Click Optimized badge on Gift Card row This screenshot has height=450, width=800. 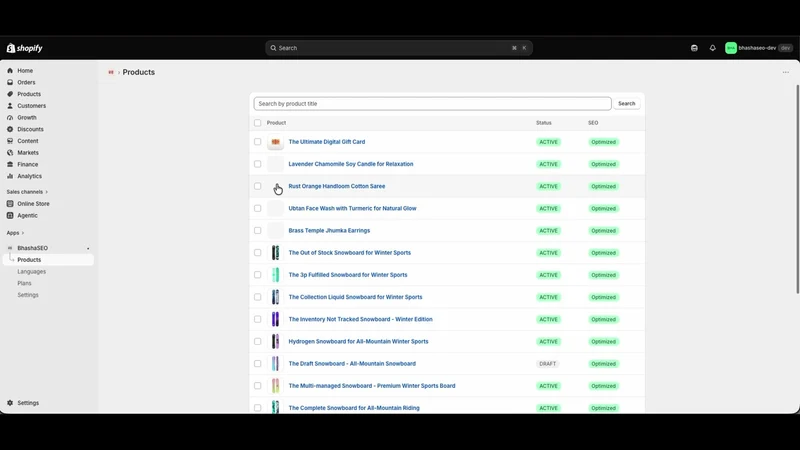(604, 142)
